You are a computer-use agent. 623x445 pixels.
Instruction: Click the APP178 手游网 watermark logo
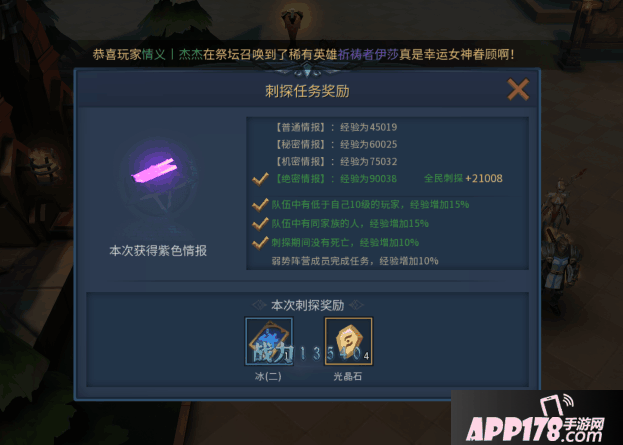pyautogui.click(x=535, y=421)
